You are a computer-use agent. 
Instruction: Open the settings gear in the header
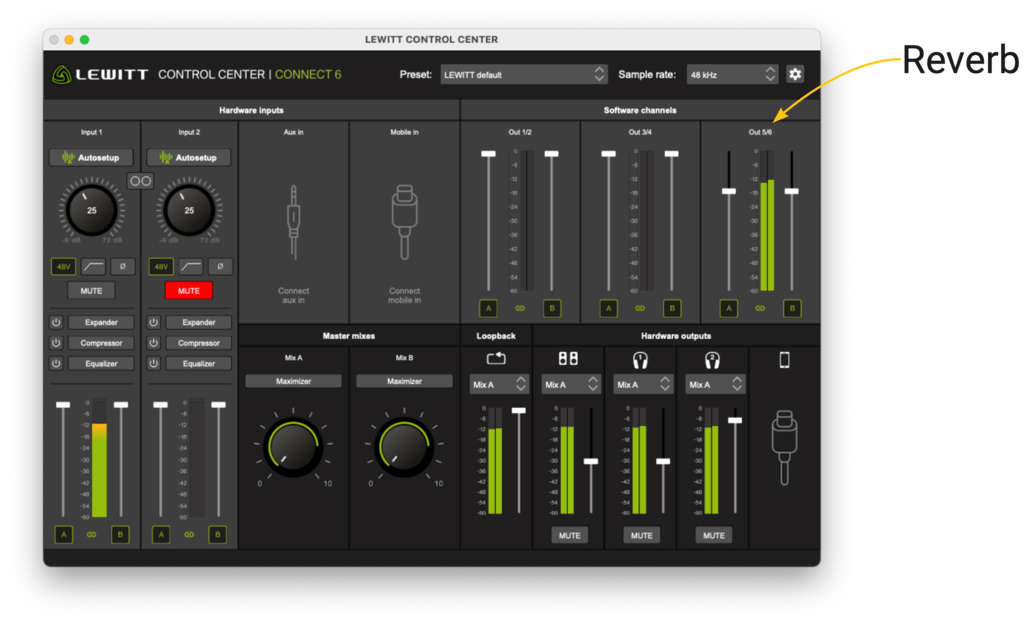(x=795, y=75)
